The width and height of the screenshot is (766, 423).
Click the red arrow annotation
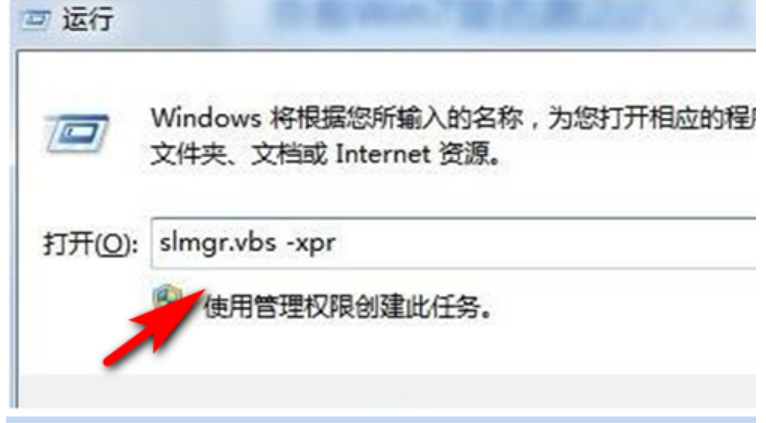pyautogui.click(x=154, y=327)
